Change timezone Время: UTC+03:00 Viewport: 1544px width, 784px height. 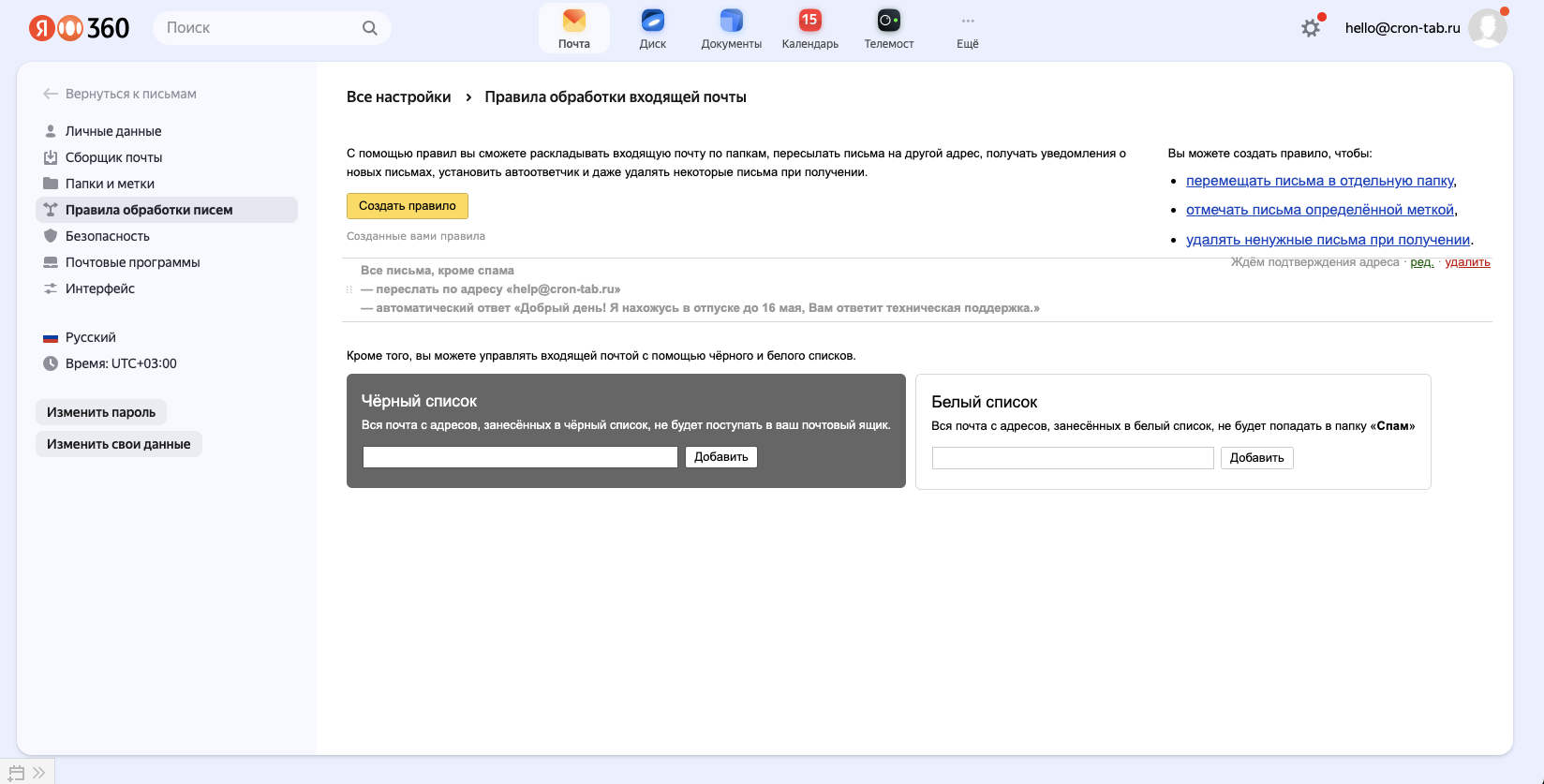[x=121, y=363]
